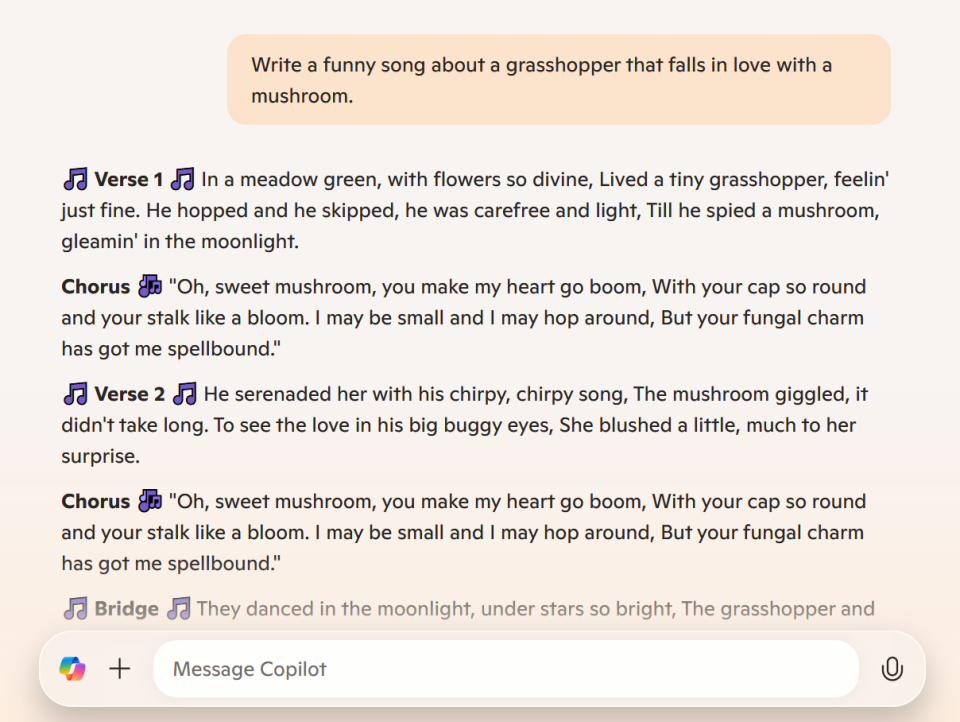Open the Copilot home logo button

tap(72, 668)
